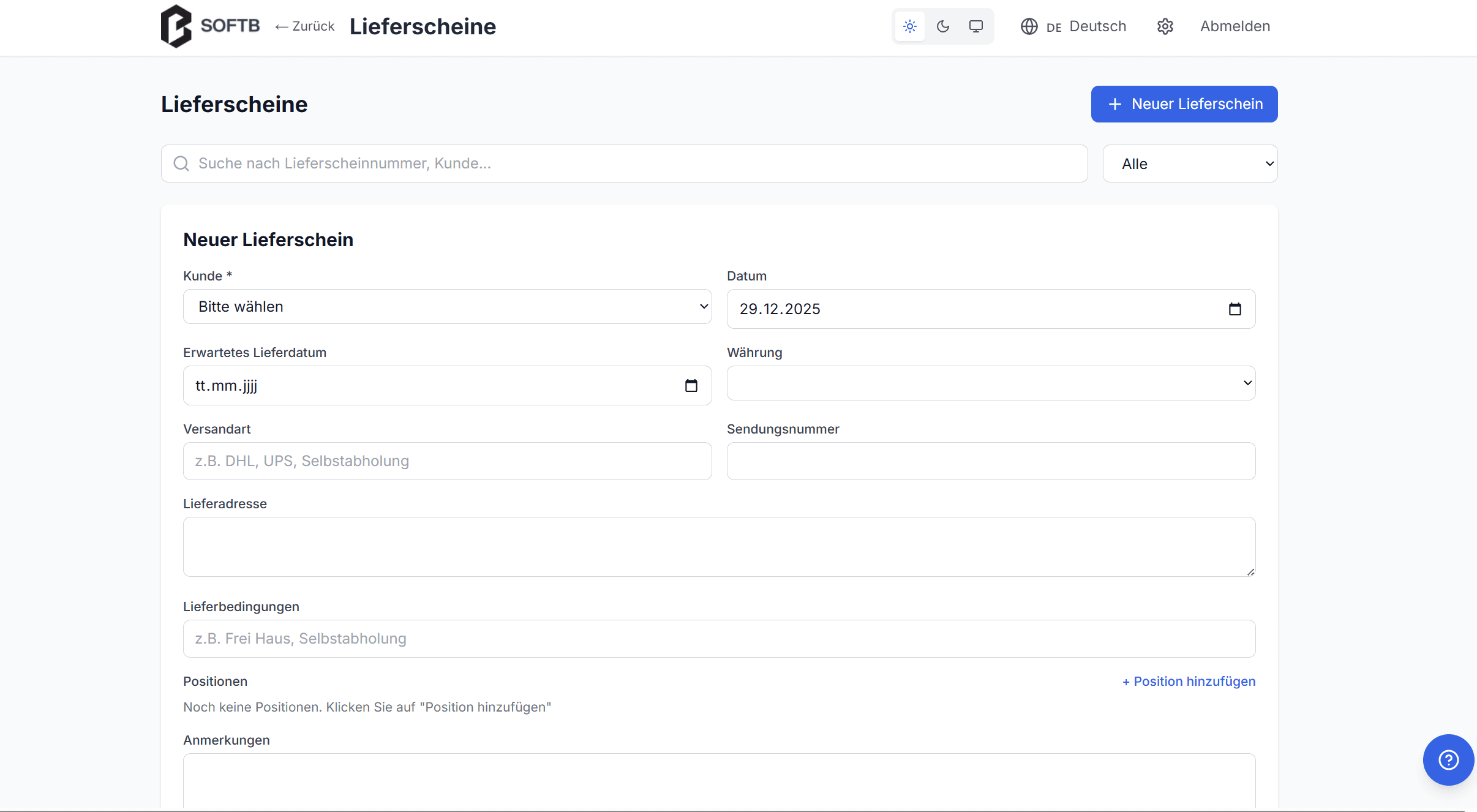1477x812 pixels.
Task: Open calendar picker for Erwartetes Lieferdatum
Action: [691, 386]
